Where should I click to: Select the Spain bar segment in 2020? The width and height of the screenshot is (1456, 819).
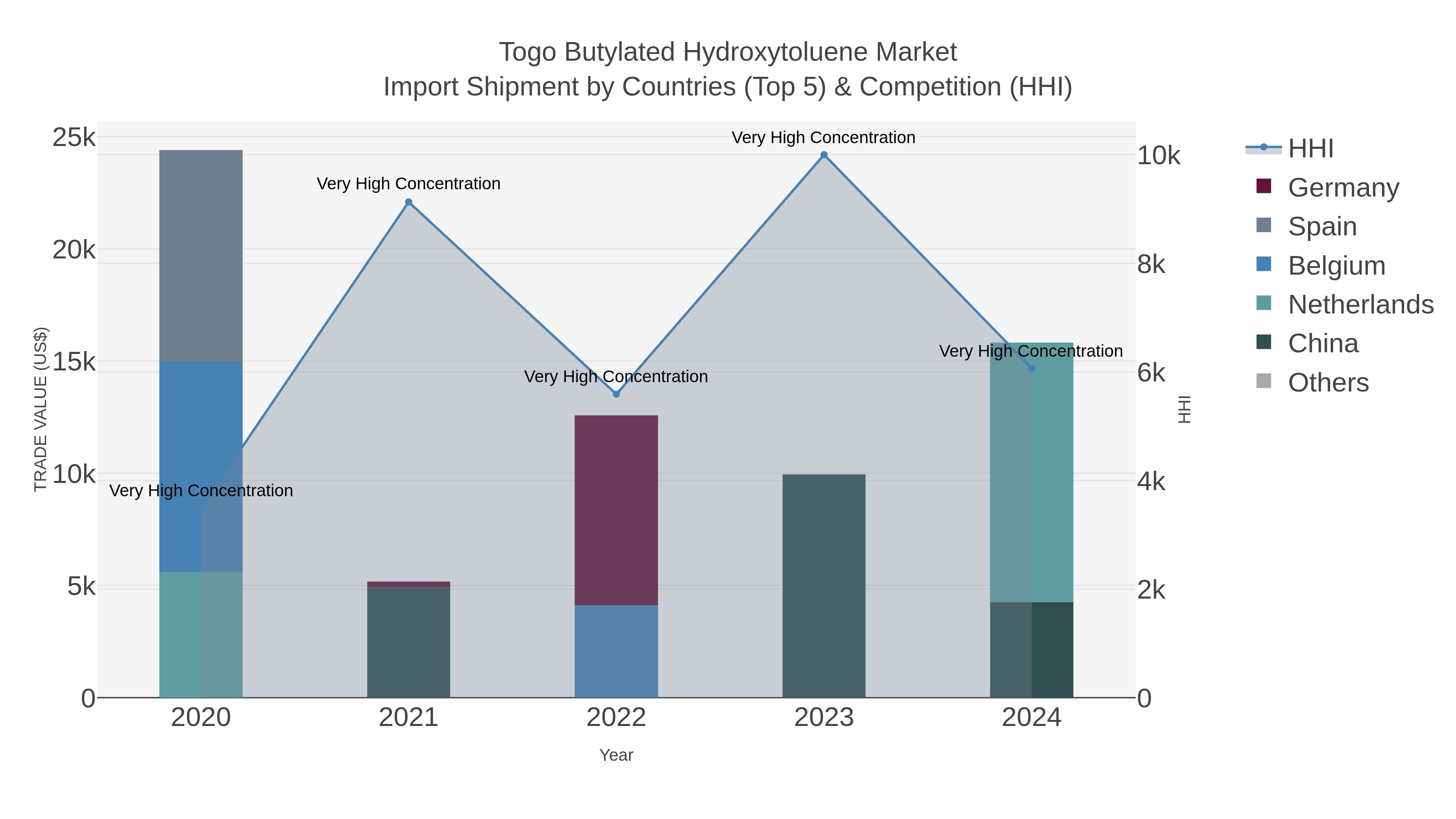coord(201,256)
